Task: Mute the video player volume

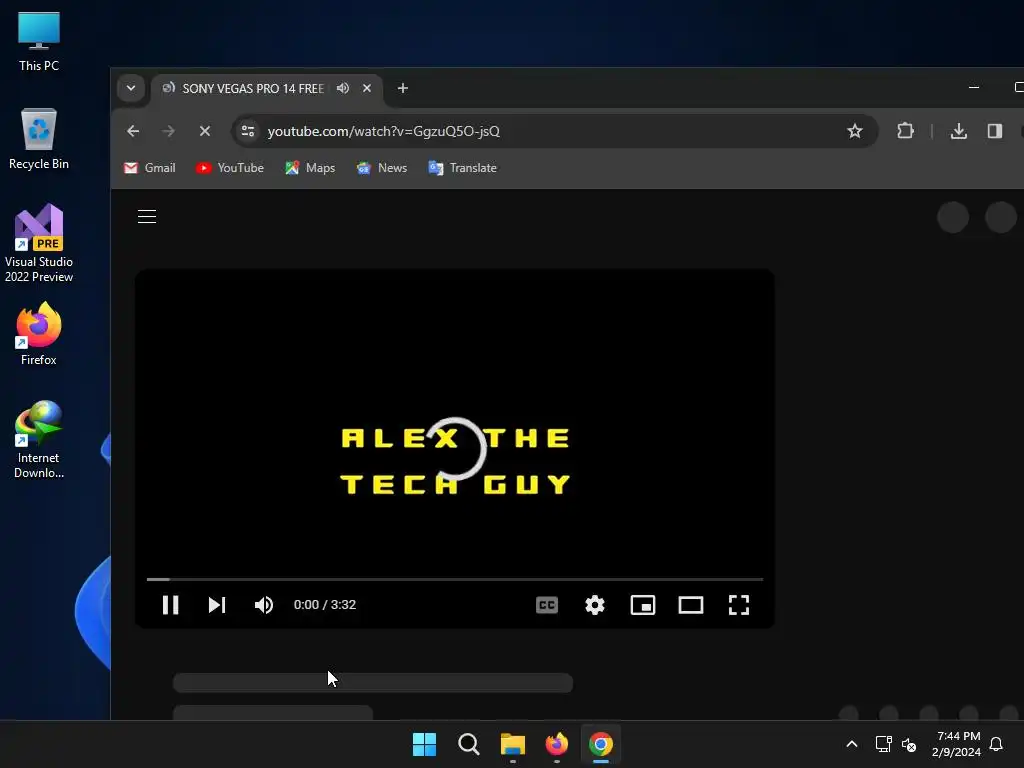Action: point(264,605)
